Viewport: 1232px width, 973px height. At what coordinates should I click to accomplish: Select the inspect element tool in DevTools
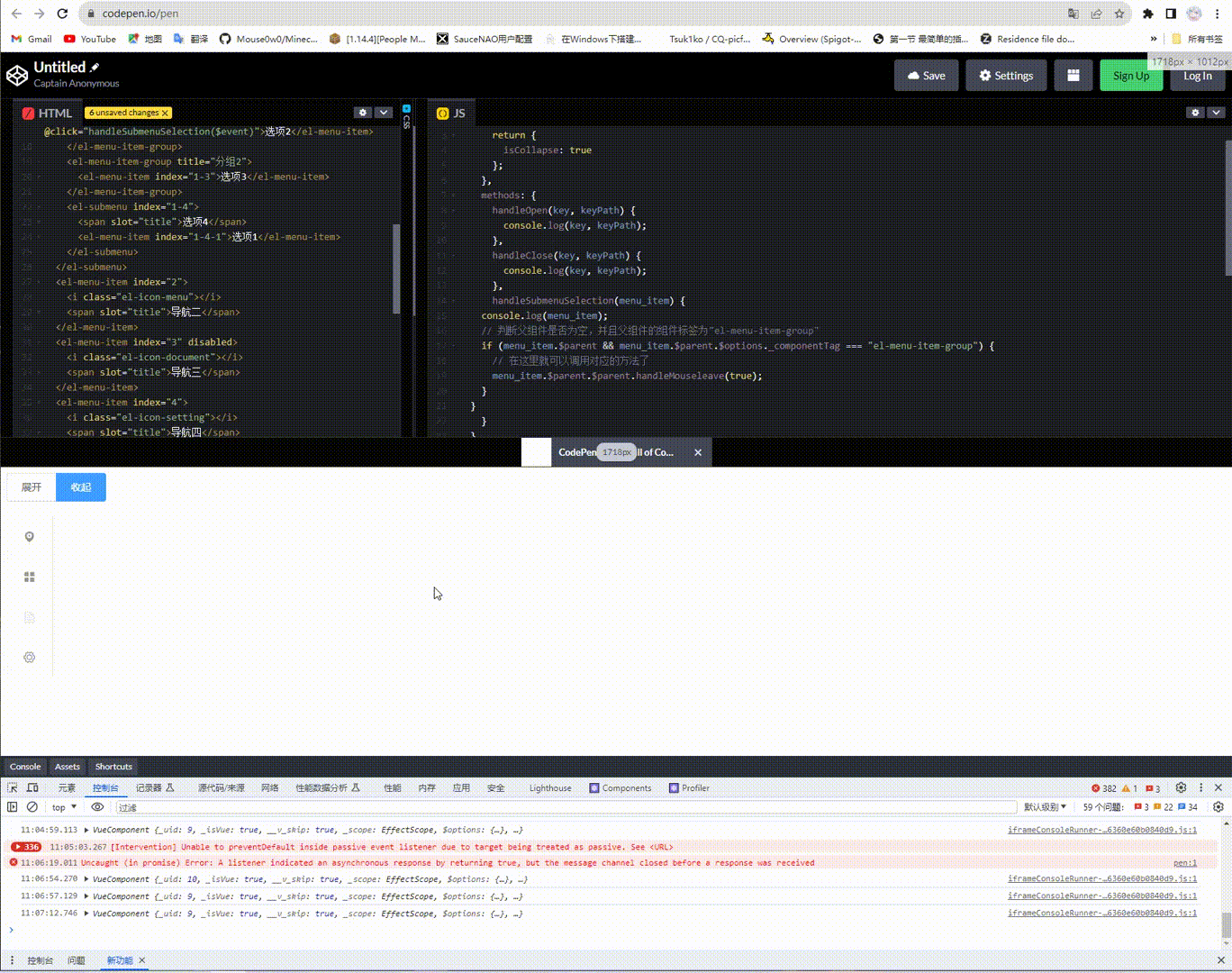pyautogui.click(x=13, y=787)
